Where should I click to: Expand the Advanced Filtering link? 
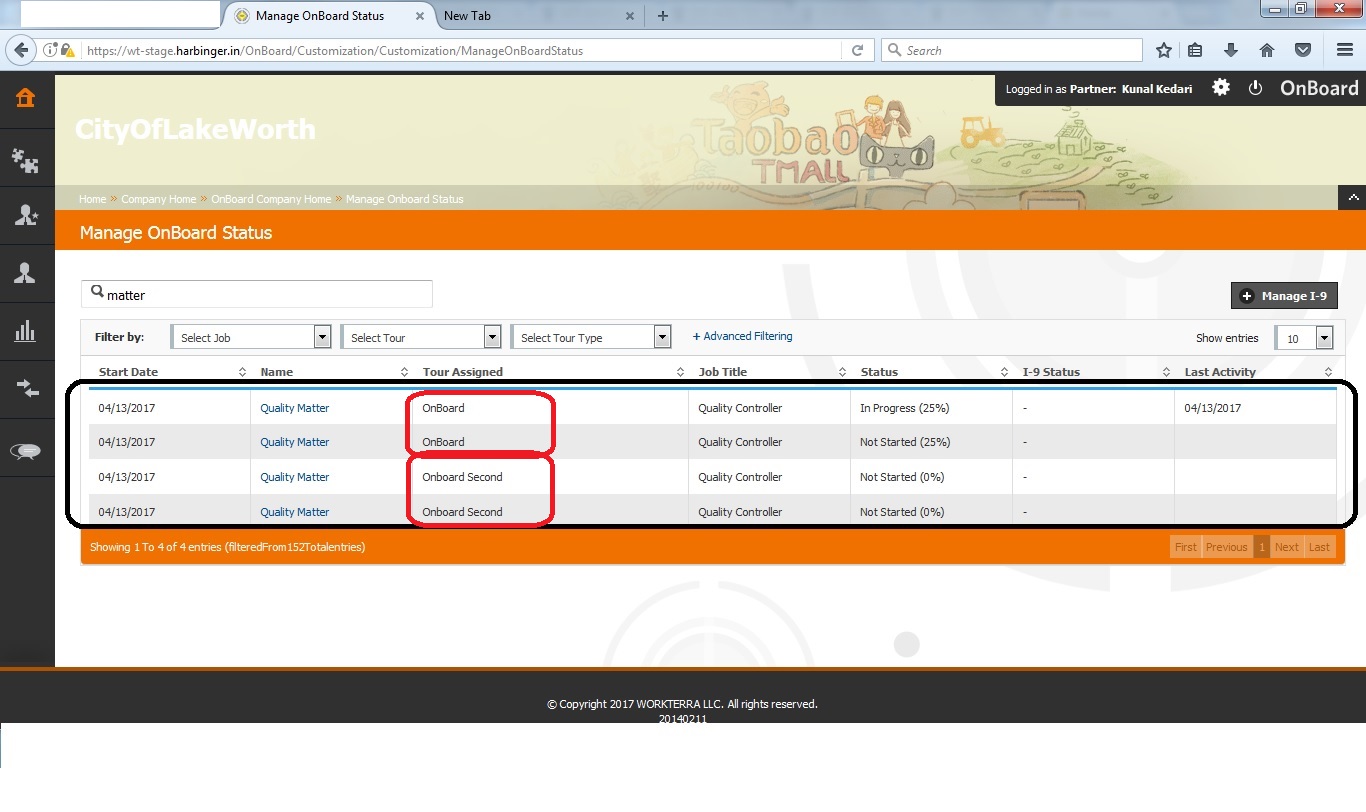(742, 337)
